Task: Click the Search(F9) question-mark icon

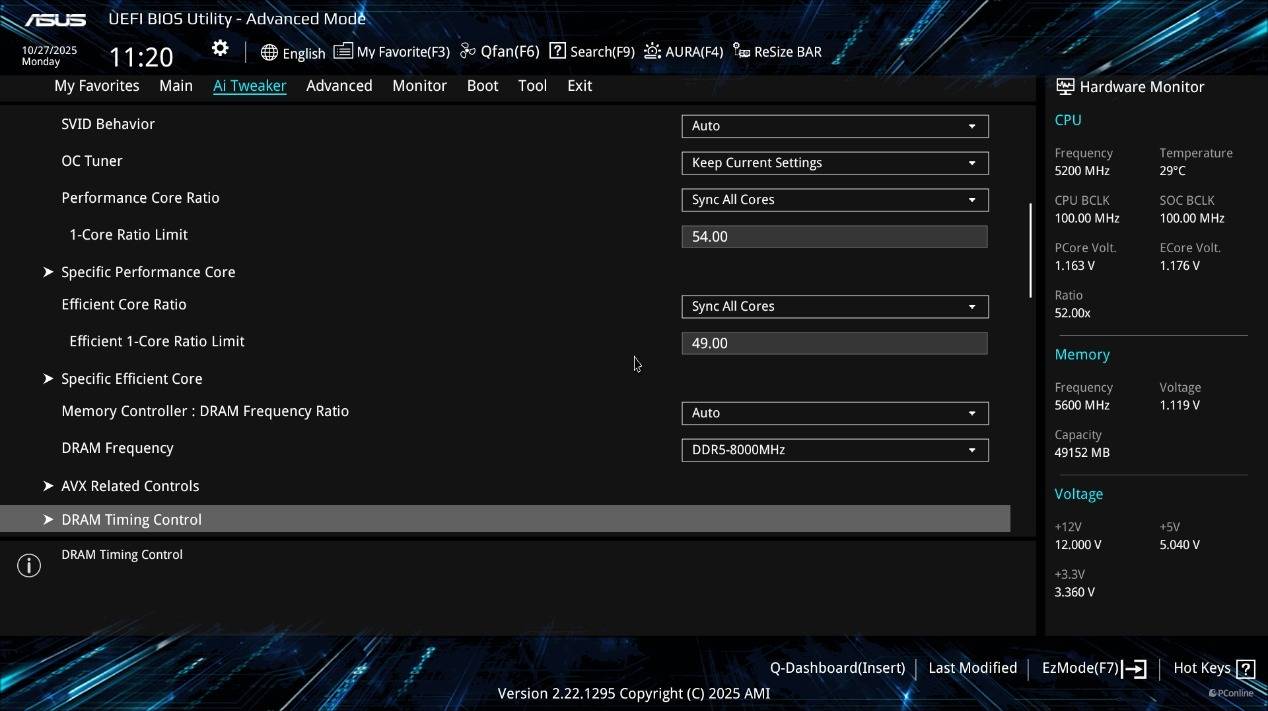Action: pos(558,51)
